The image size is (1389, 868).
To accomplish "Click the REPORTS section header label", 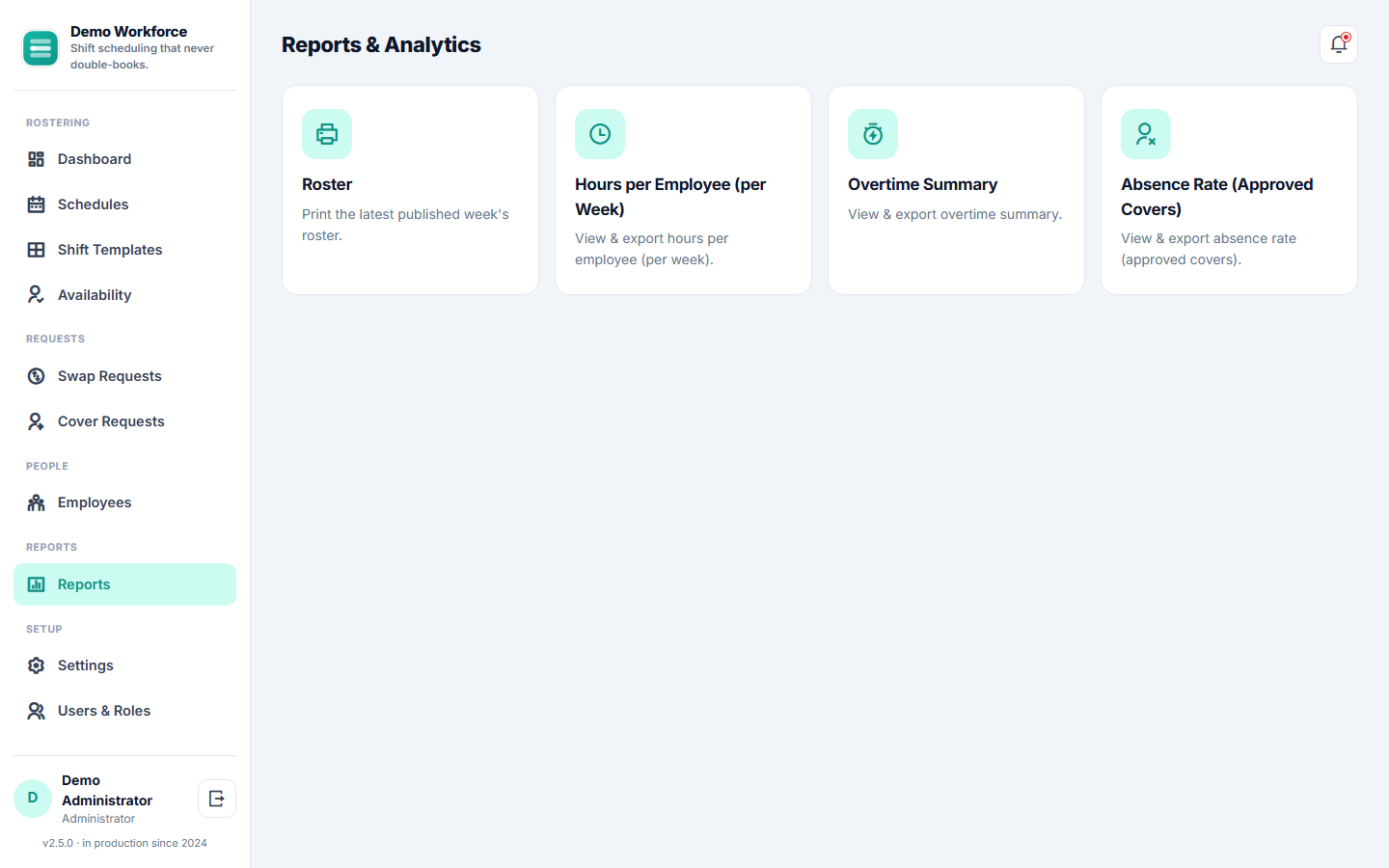I will 51,547.
